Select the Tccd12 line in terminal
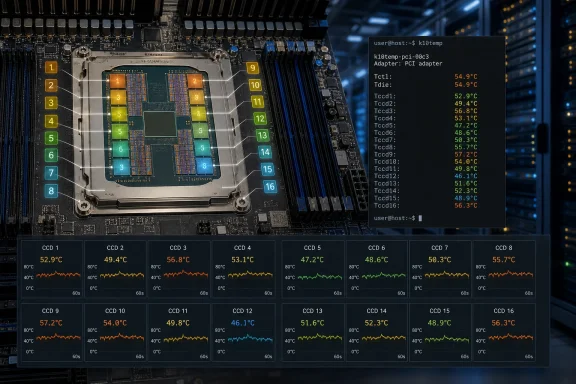Viewport: 576px width, 384px height. tap(425, 176)
